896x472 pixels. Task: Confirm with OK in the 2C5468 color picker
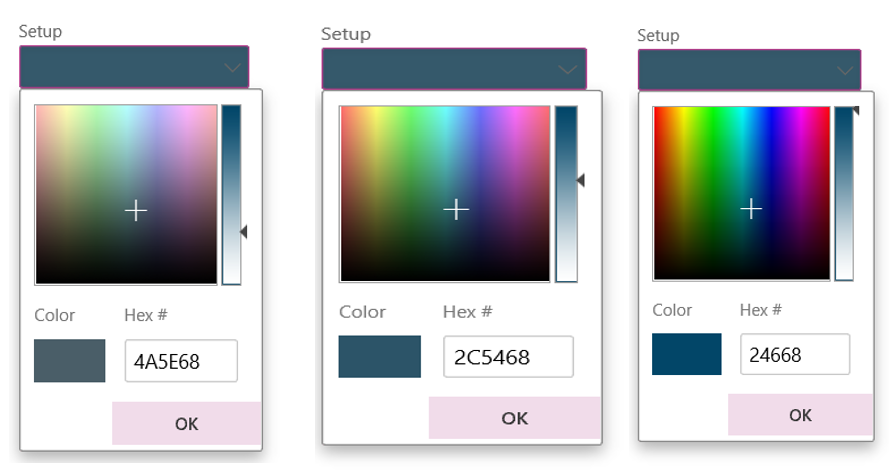tap(514, 418)
